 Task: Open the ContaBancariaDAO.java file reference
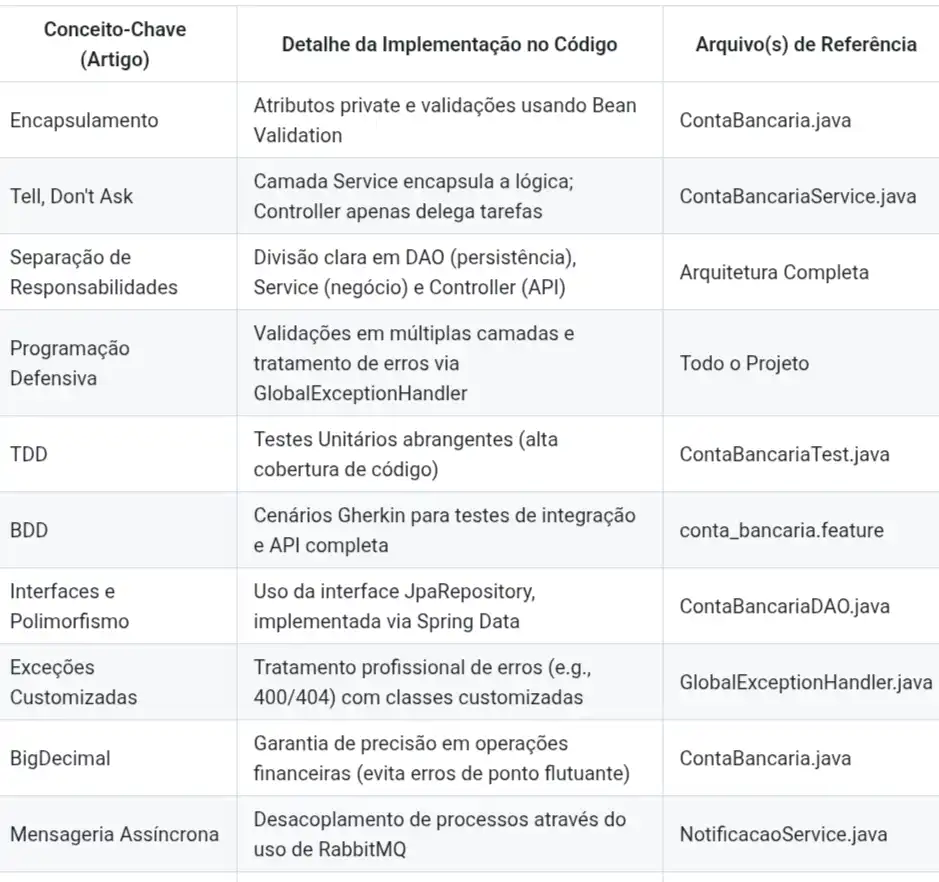pos(783,606)
